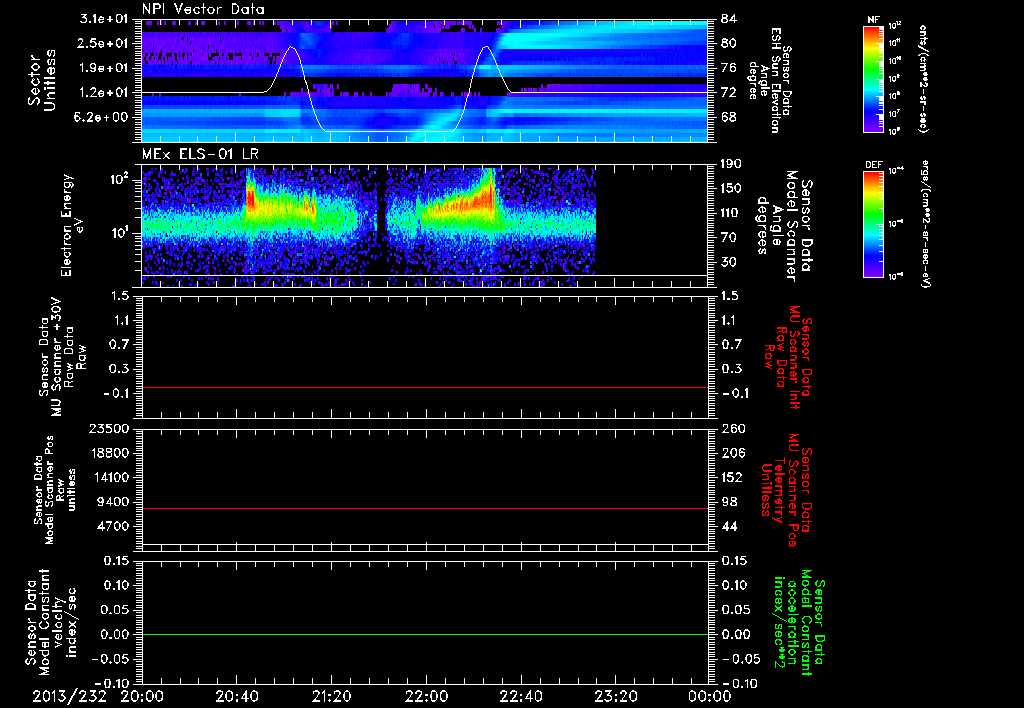
Task: Click the 150 scanner angle tick
Action: 732,189
